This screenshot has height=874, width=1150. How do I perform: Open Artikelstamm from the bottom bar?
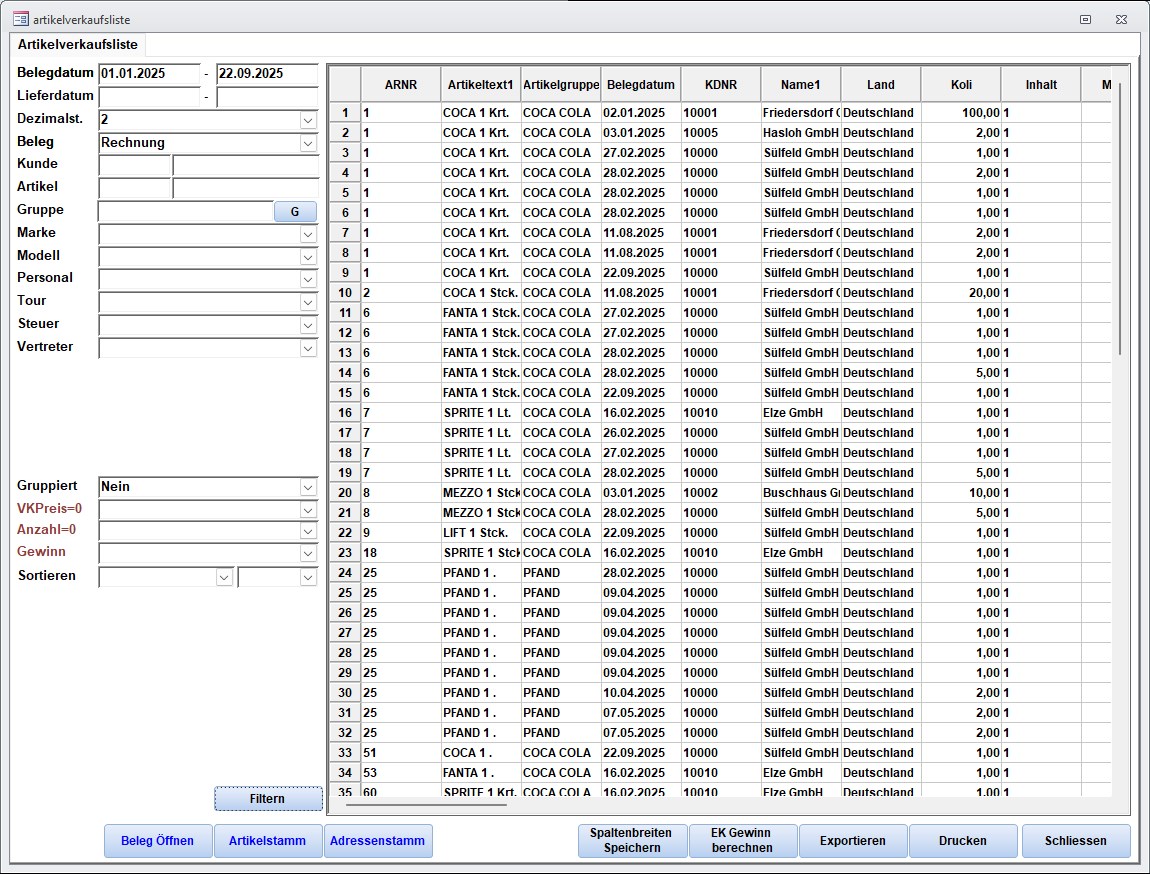click(267, 841)
